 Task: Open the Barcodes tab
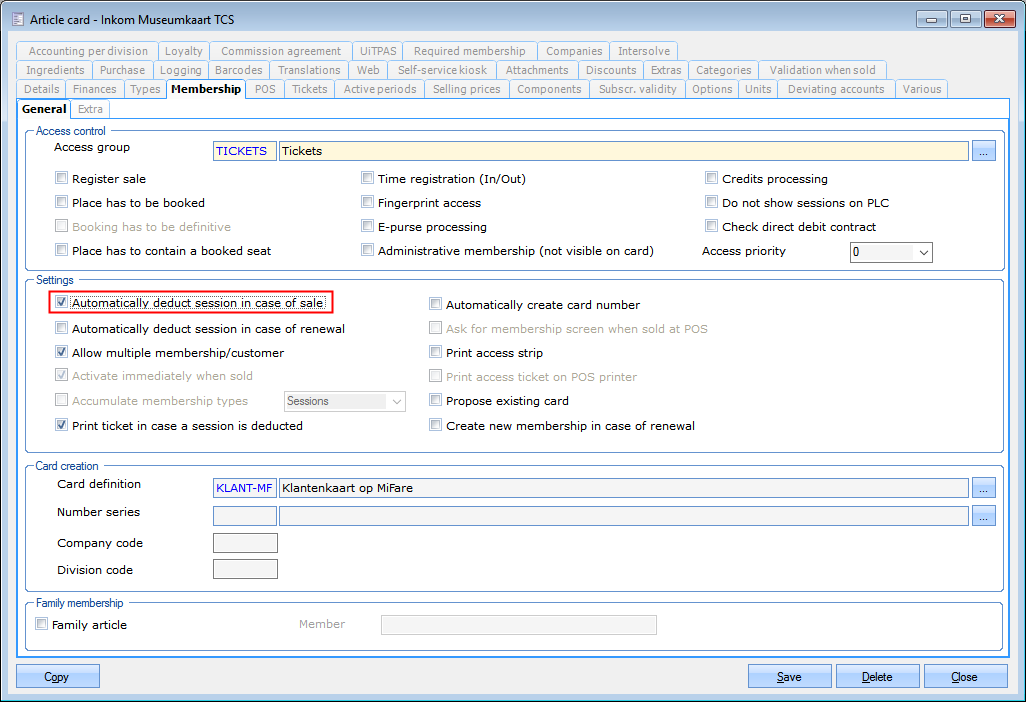tap(239, 70)
